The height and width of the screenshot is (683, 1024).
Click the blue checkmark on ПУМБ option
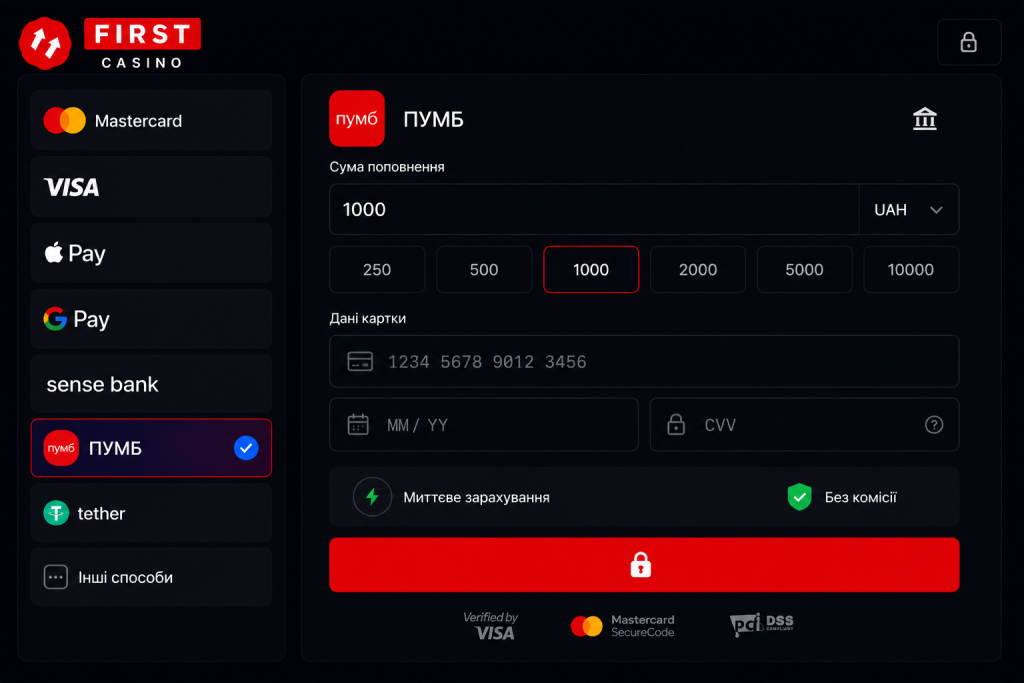[246, 448]
